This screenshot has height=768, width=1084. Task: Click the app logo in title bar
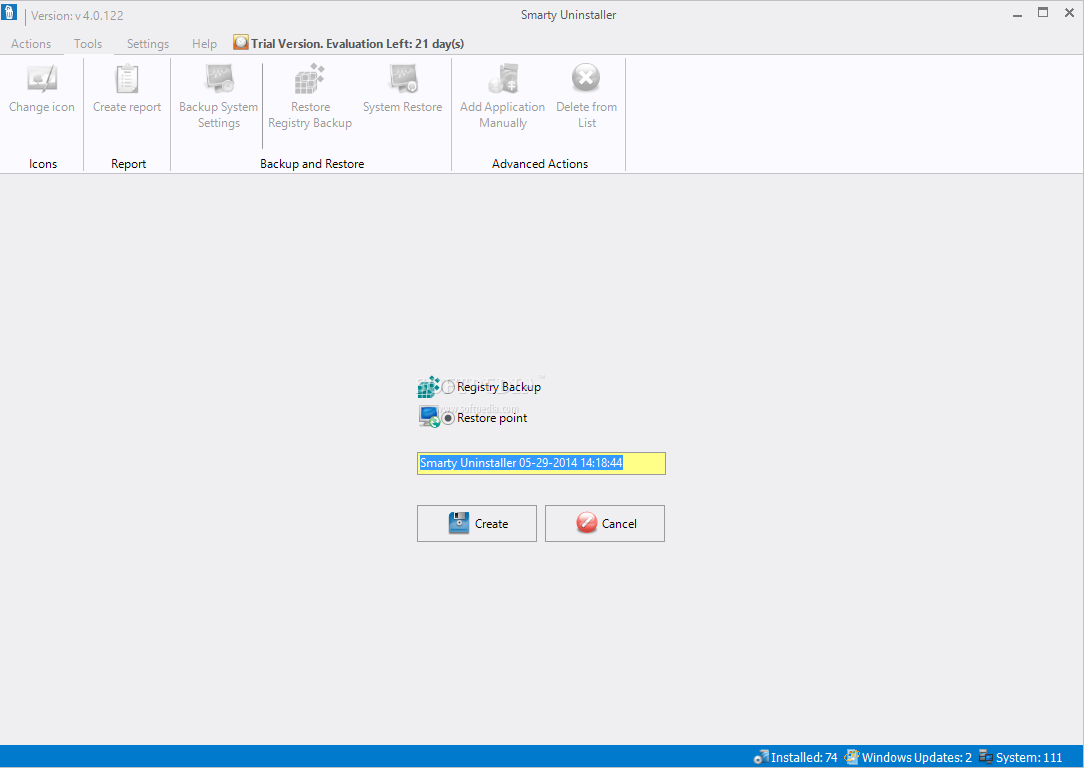[x=9, y=12]
